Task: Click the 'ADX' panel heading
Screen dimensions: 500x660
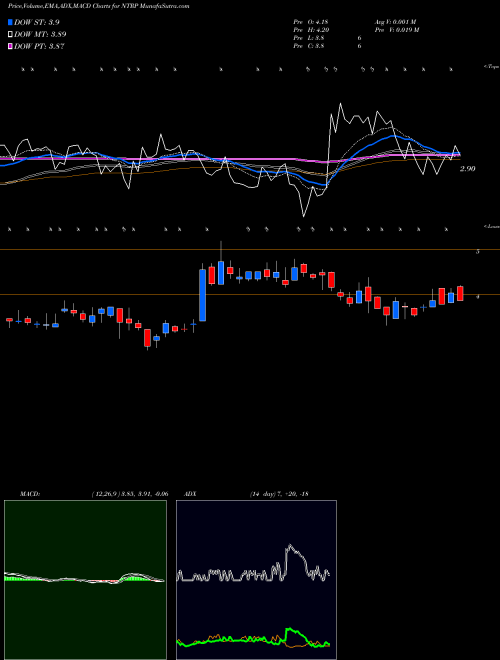Action: 191,494
